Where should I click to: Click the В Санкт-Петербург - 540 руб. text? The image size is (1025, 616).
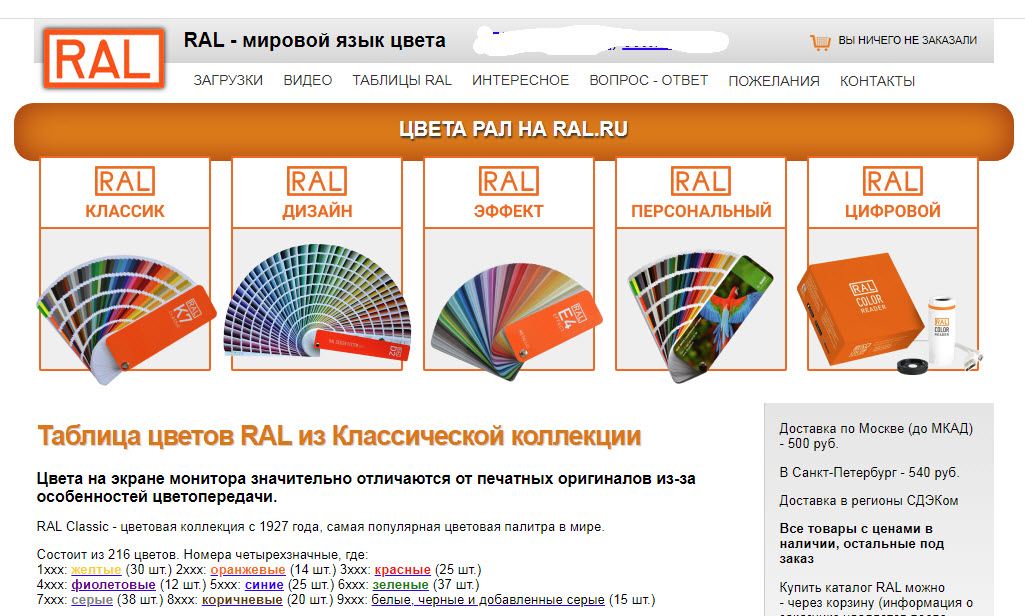point(869,472)
